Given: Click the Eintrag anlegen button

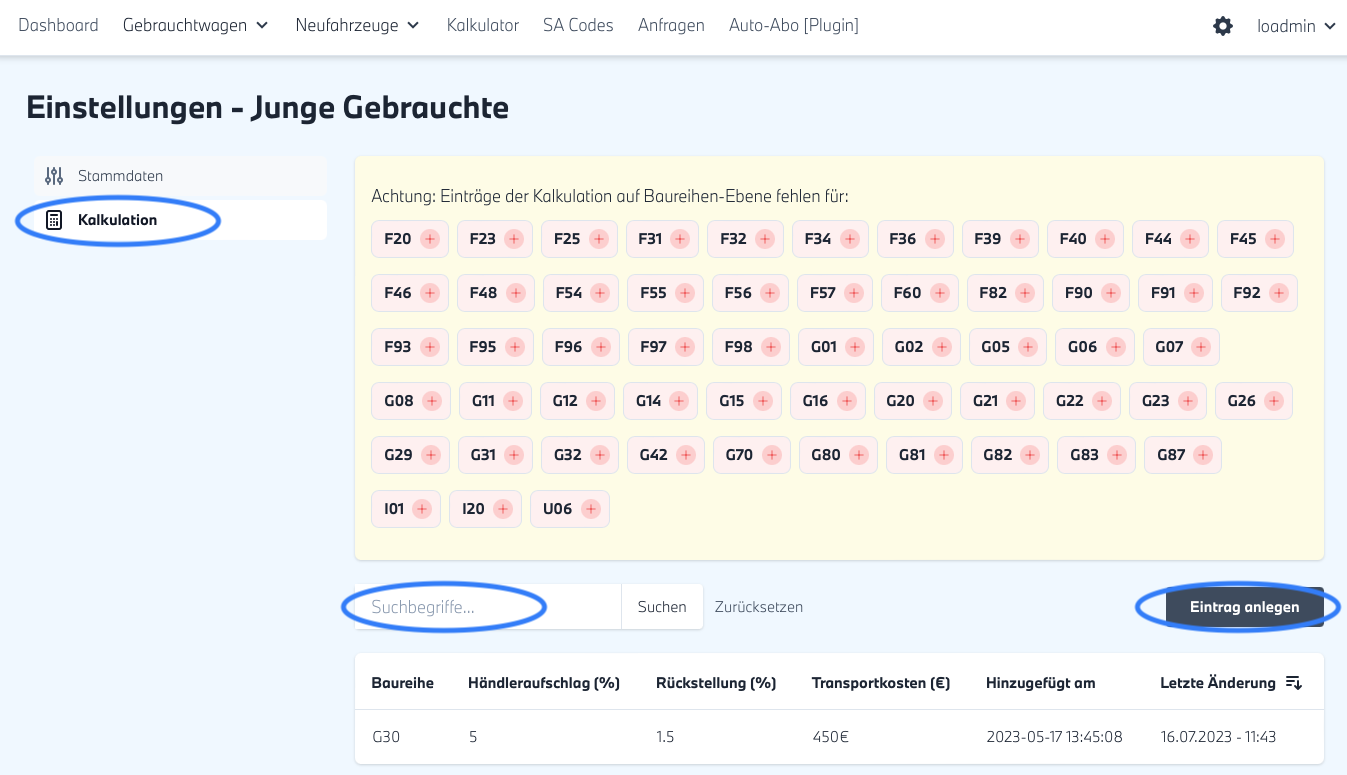Looking at the screenshot, I should 1244,607.
